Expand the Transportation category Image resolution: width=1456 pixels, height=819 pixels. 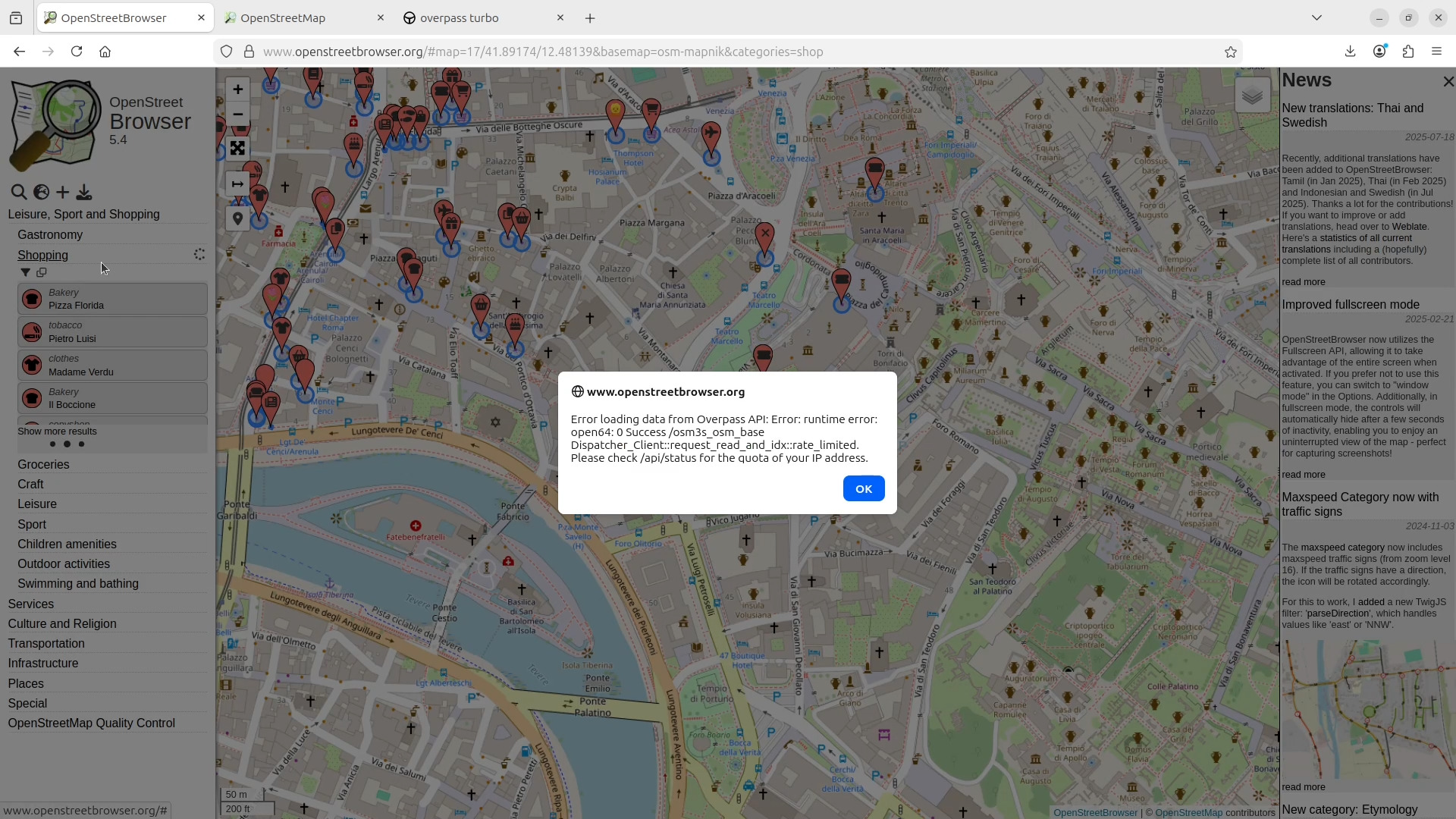(x=46, y=643)
